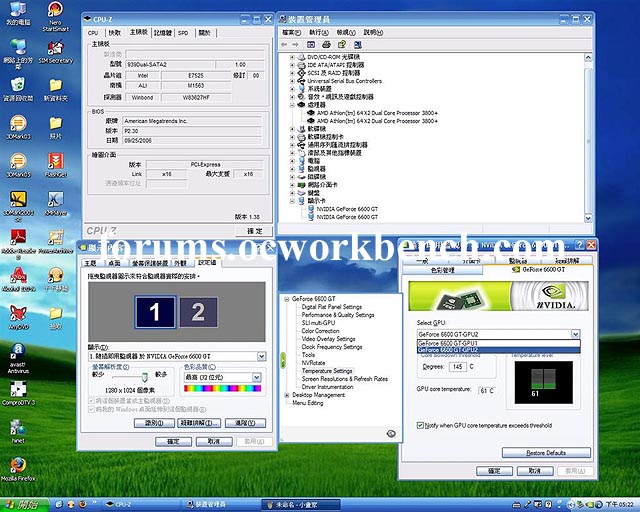Viewport: 640px width, 512px height.
Task: Click the properties view icon in Device Manager toolbar
Action: coord(311,45)
